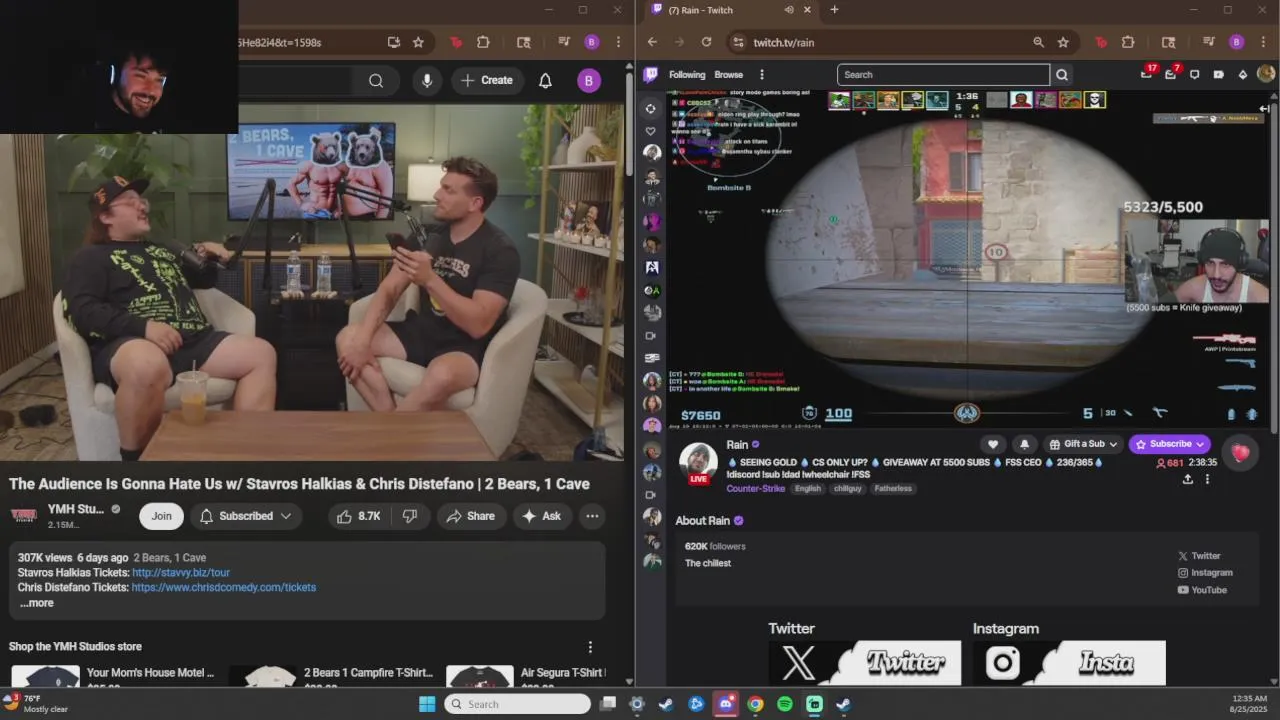Go to the Twitch Following tab

tap(687, 74)
